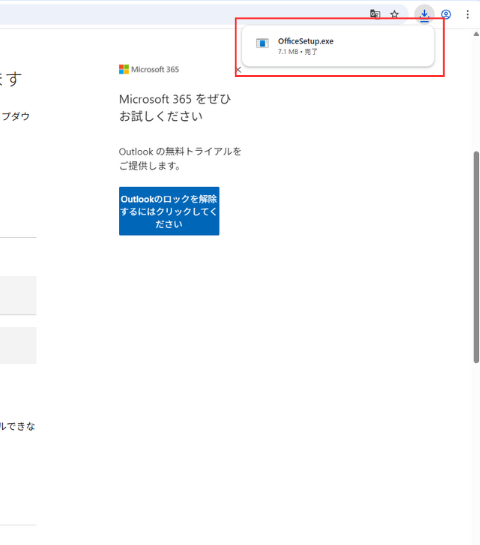Click the page scrollbar up arrow

click(476, 34)
